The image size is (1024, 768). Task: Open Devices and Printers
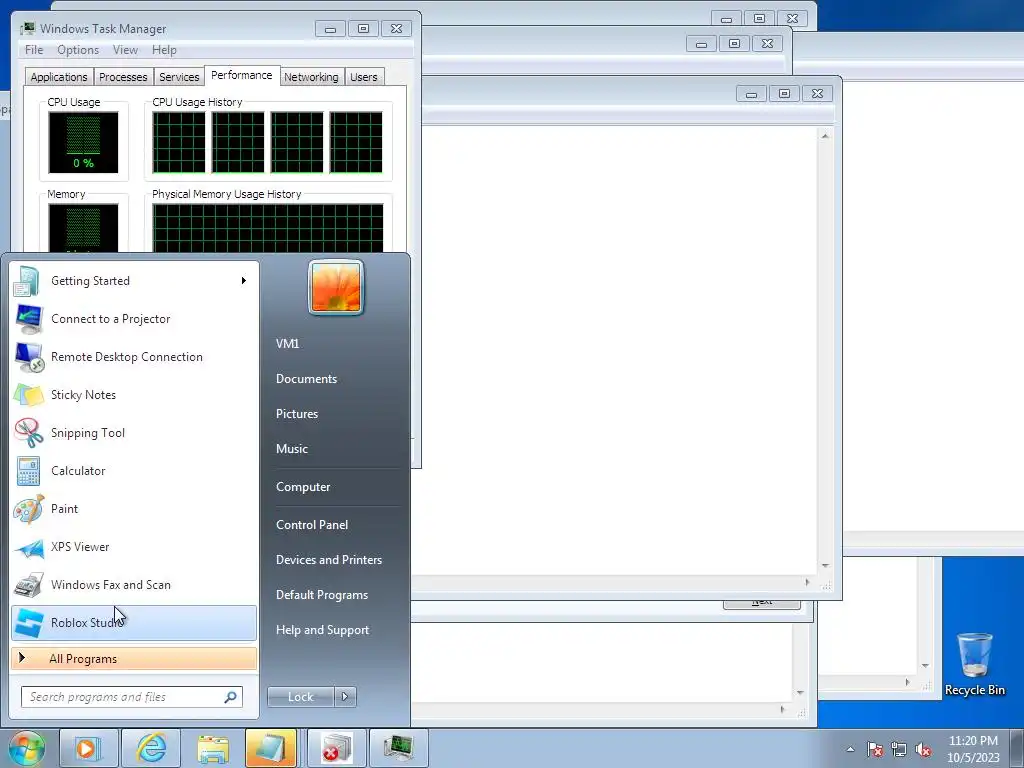328,560
